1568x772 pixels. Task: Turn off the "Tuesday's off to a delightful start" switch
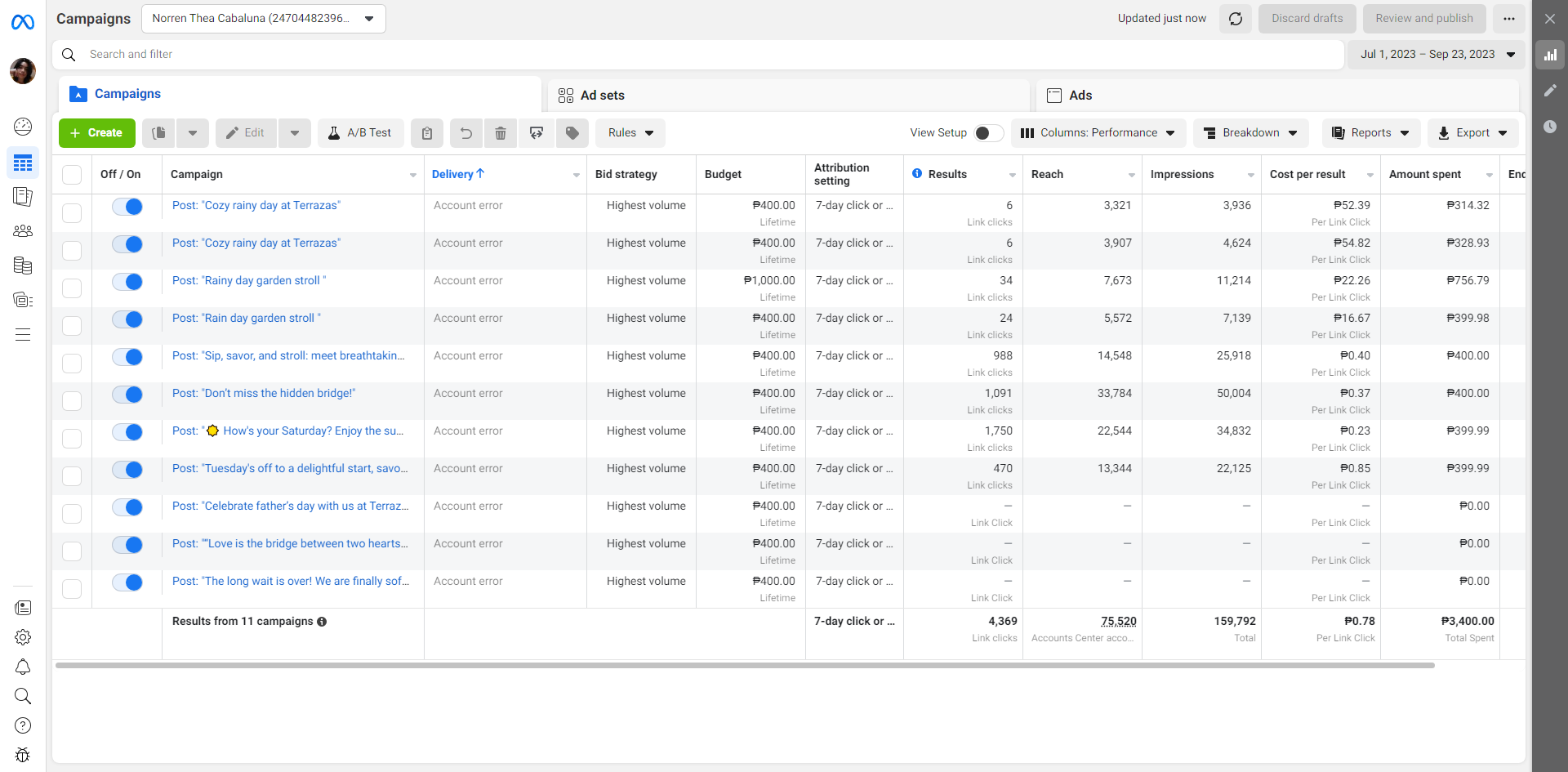pyautogui.click(x=127, y=470)
